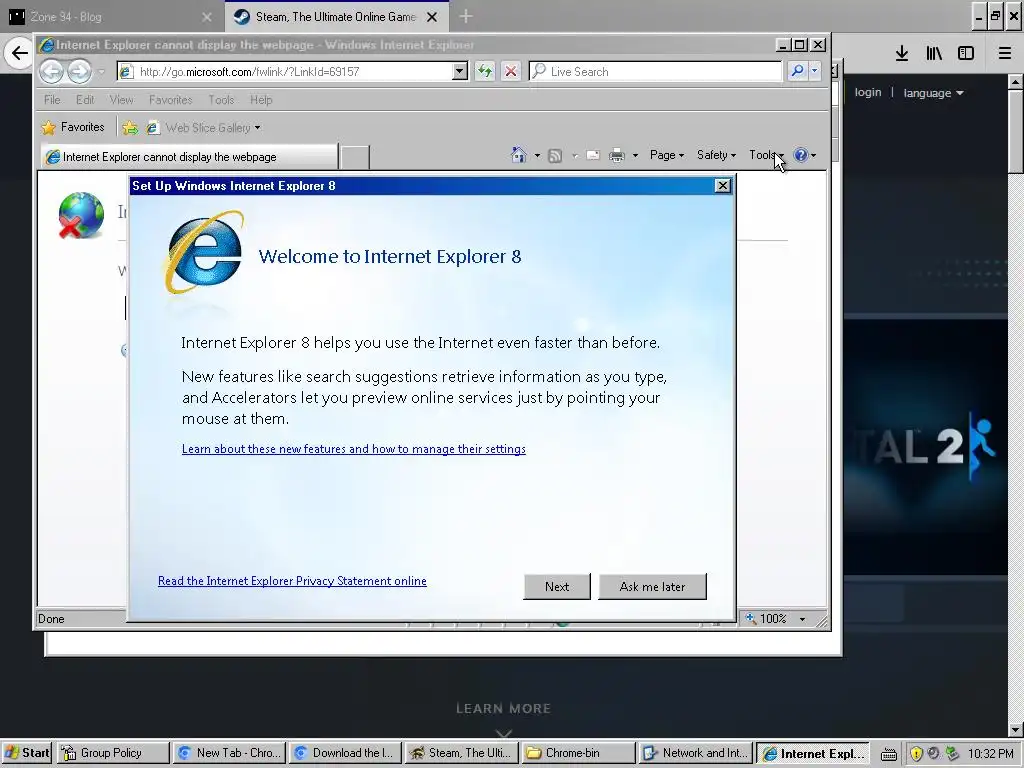The image size is (1024, 768).
Task: Click the Firefox back arrow button
Action: click(x=20, y=53)
